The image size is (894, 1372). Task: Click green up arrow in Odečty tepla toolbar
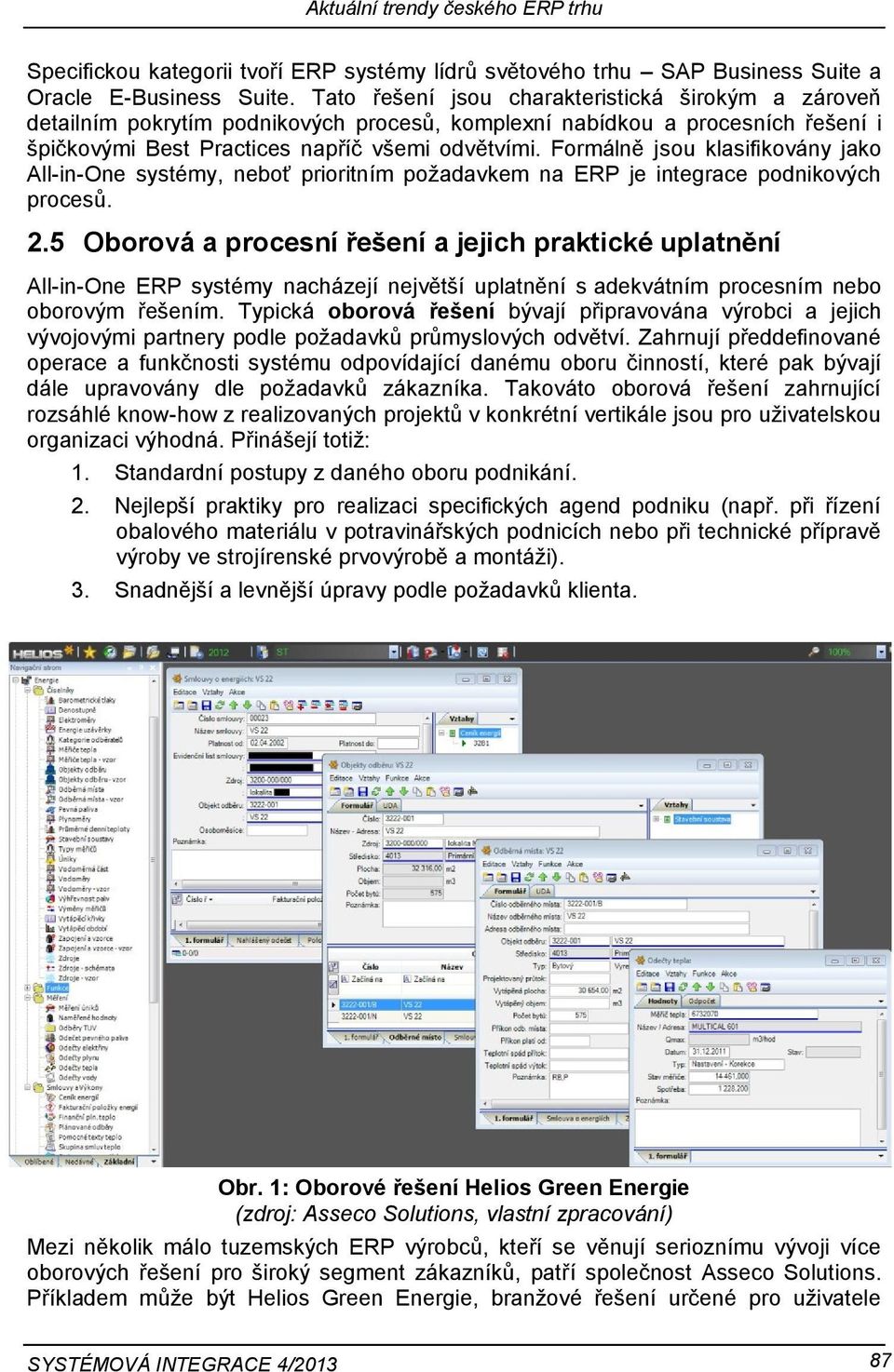coord(697,987)
